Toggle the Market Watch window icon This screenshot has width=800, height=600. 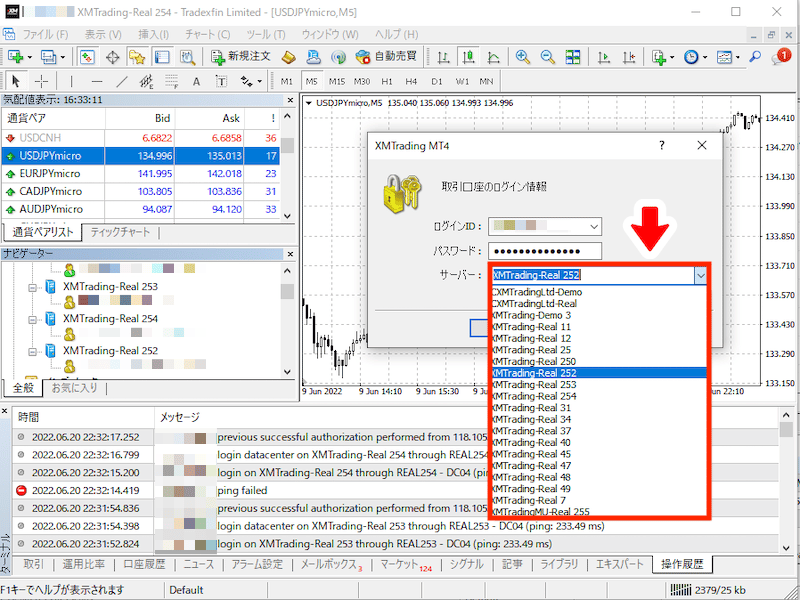click(x=87, y=57)
